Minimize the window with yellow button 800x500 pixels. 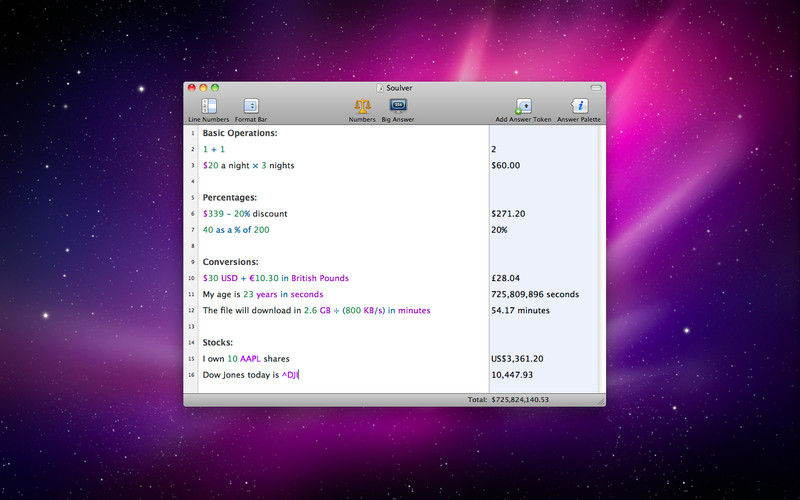203,88
